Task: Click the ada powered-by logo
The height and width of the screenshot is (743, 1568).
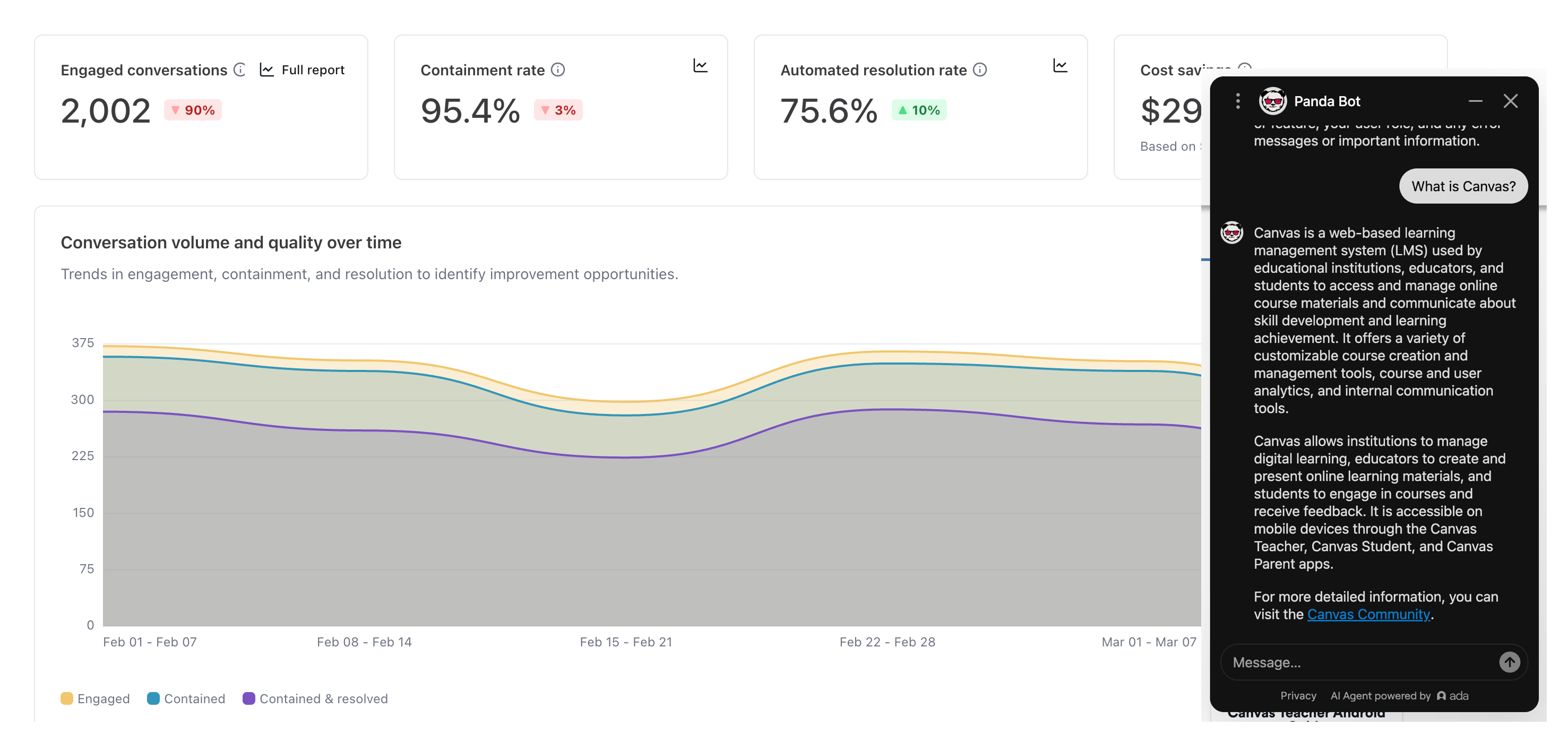Action: click(x=1453, y=696)
